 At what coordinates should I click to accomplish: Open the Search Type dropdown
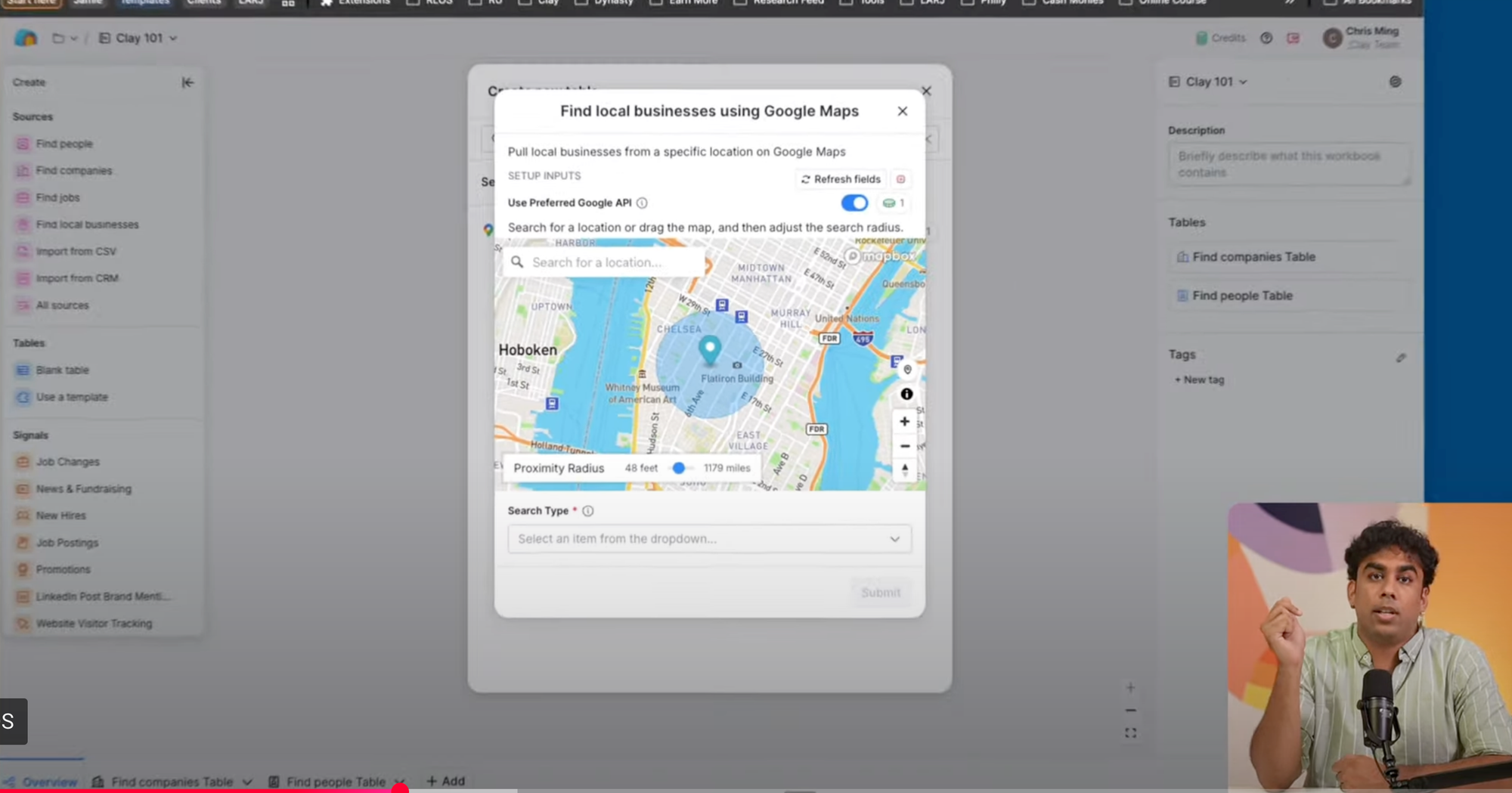point(708,539)
